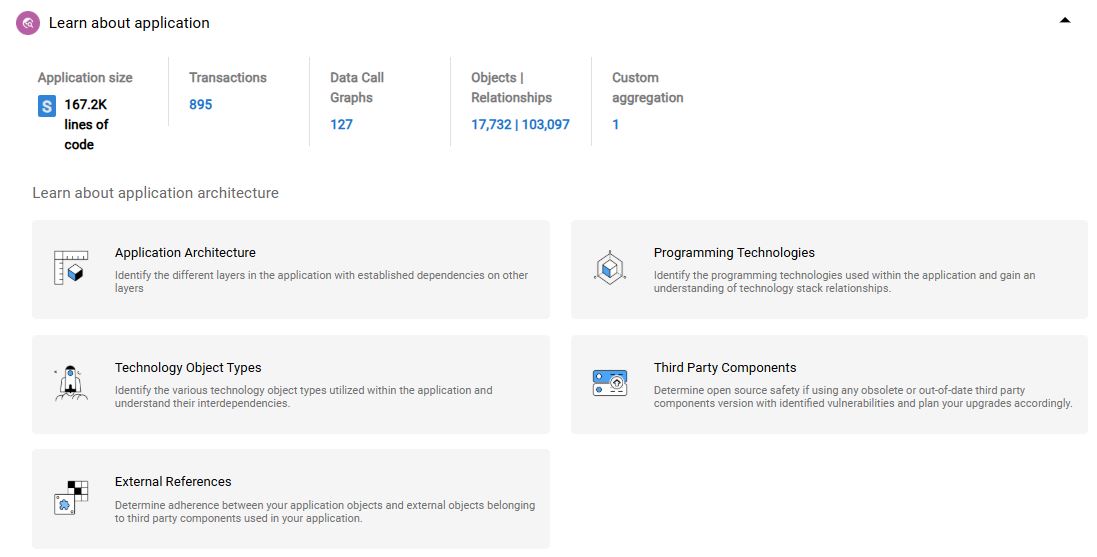Select the Application Architecture card title
The height and width of the screenshot is (557, 1097).
[x=185, y=253]
